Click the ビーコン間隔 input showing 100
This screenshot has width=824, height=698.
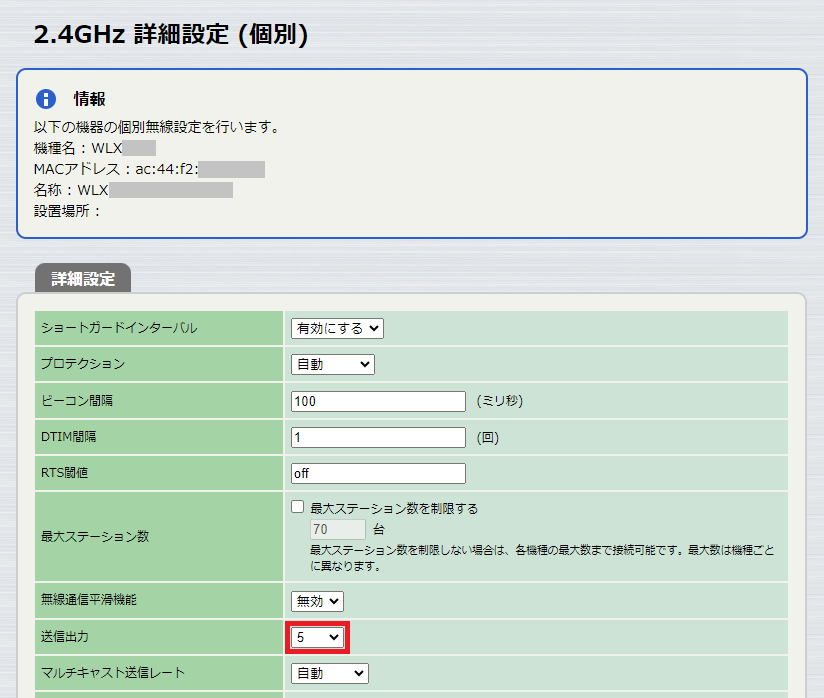click(x=377, y=401)
